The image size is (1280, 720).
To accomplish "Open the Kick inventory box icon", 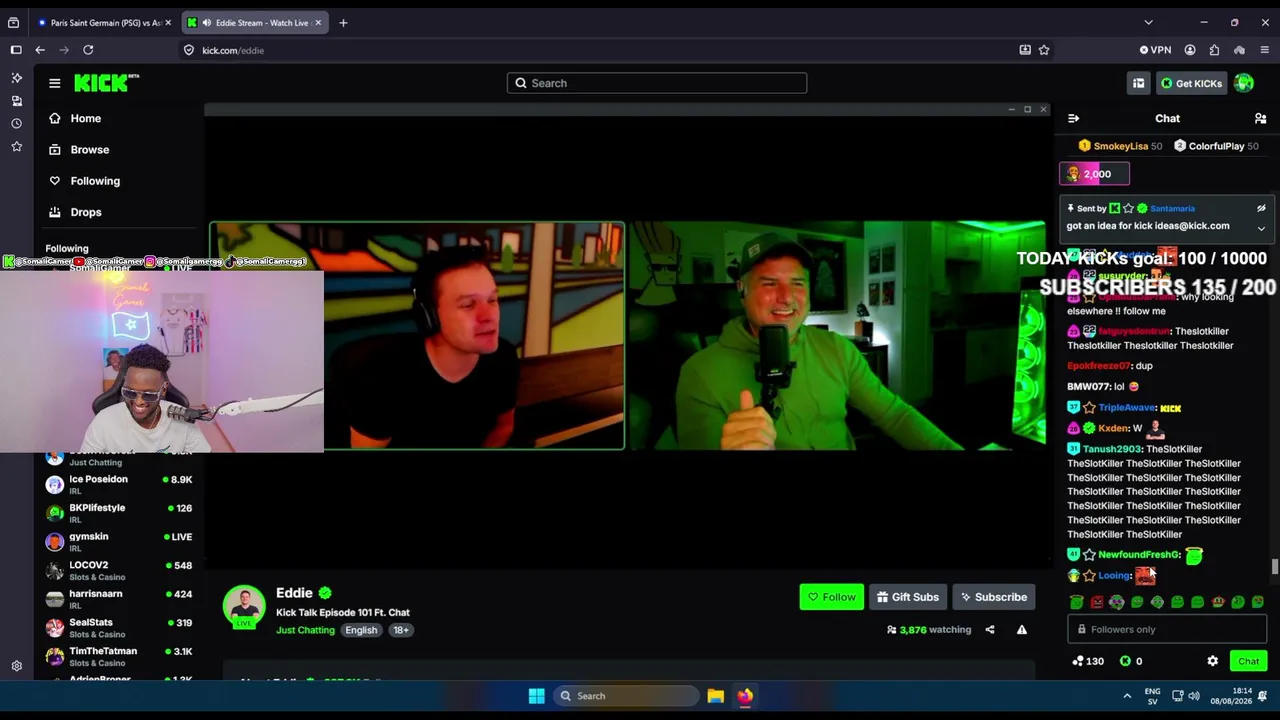I will click(x=1138, y=83).
